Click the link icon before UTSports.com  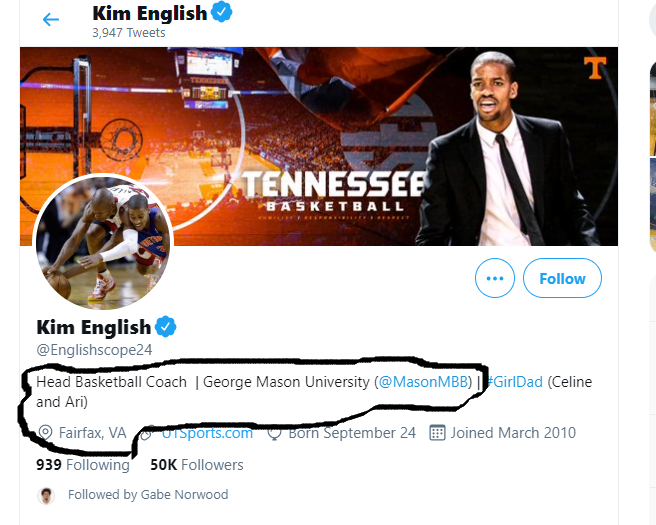click(x=147, y=433)
